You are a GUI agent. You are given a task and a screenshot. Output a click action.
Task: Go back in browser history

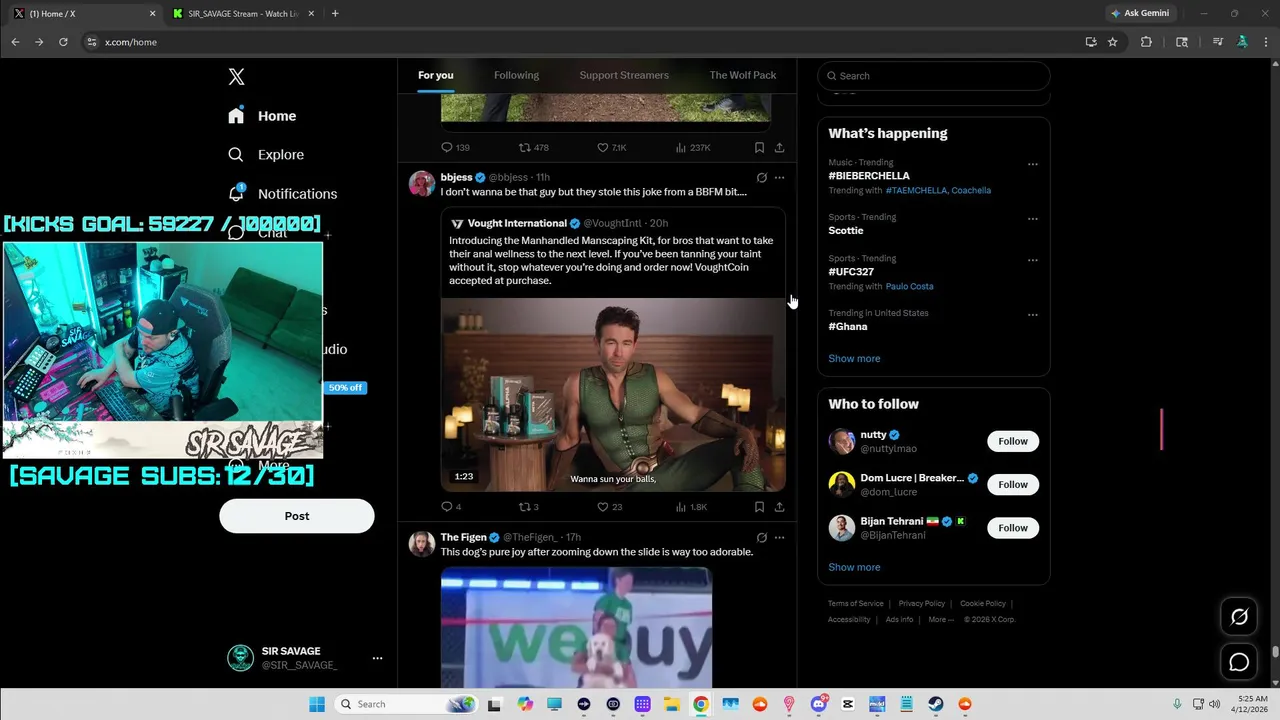pyautogui.click(x=15, y=42)
